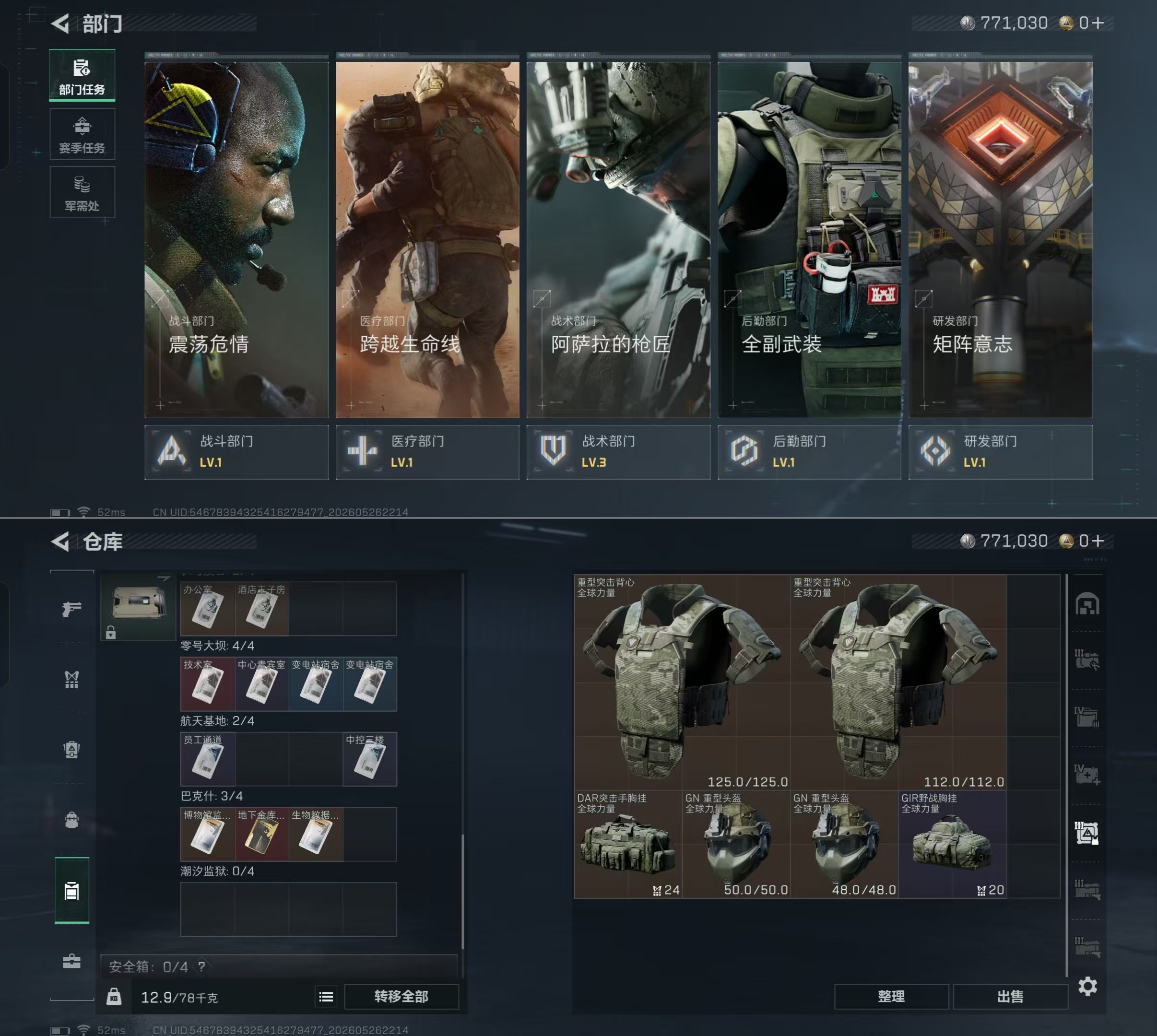Screen dimensions: 1157x1036
Task: Select the backpack category icon
Action: [x=72, y=820]
